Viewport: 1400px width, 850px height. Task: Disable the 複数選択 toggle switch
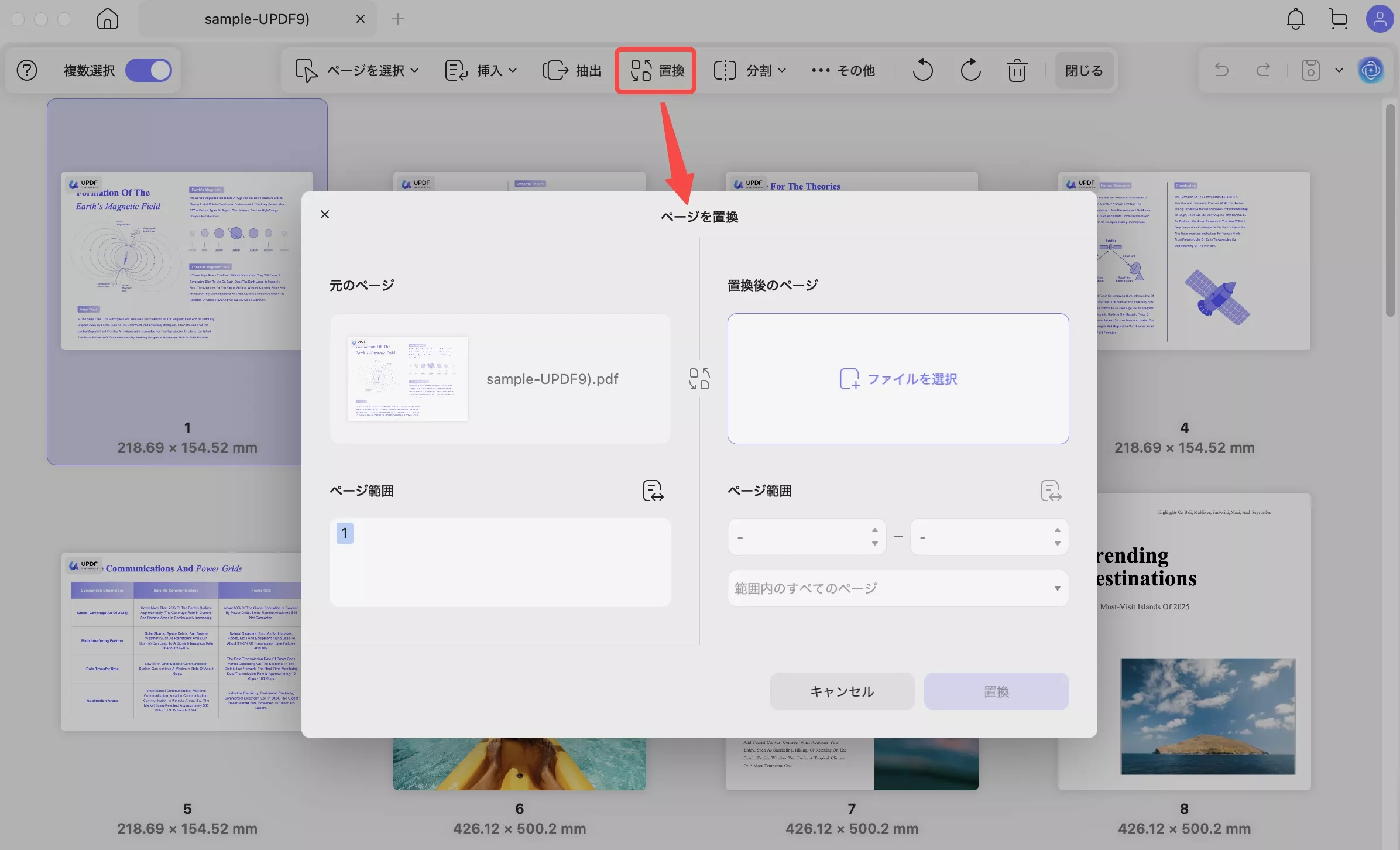tap(148, 70)
